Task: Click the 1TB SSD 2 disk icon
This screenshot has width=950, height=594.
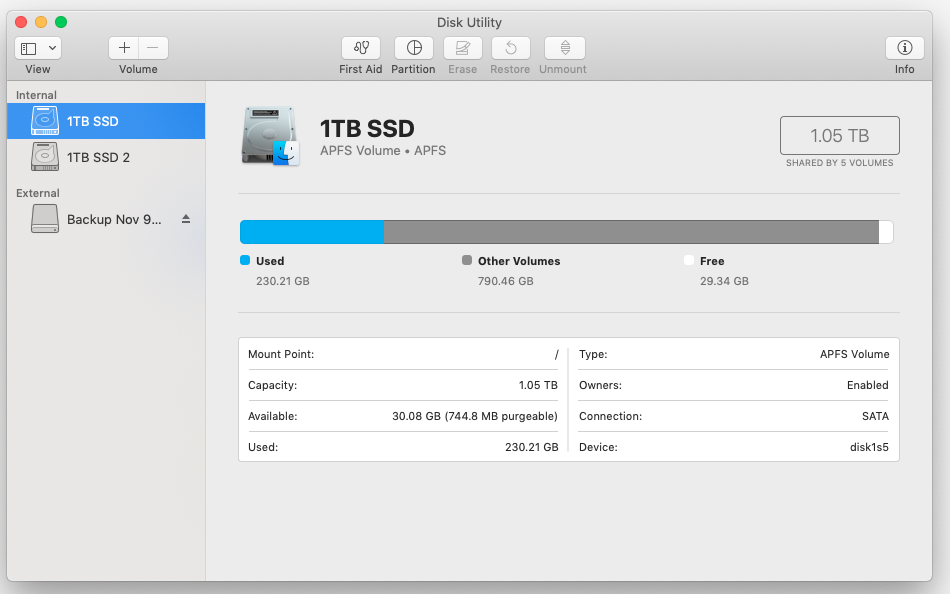Action: pos(45,156)
